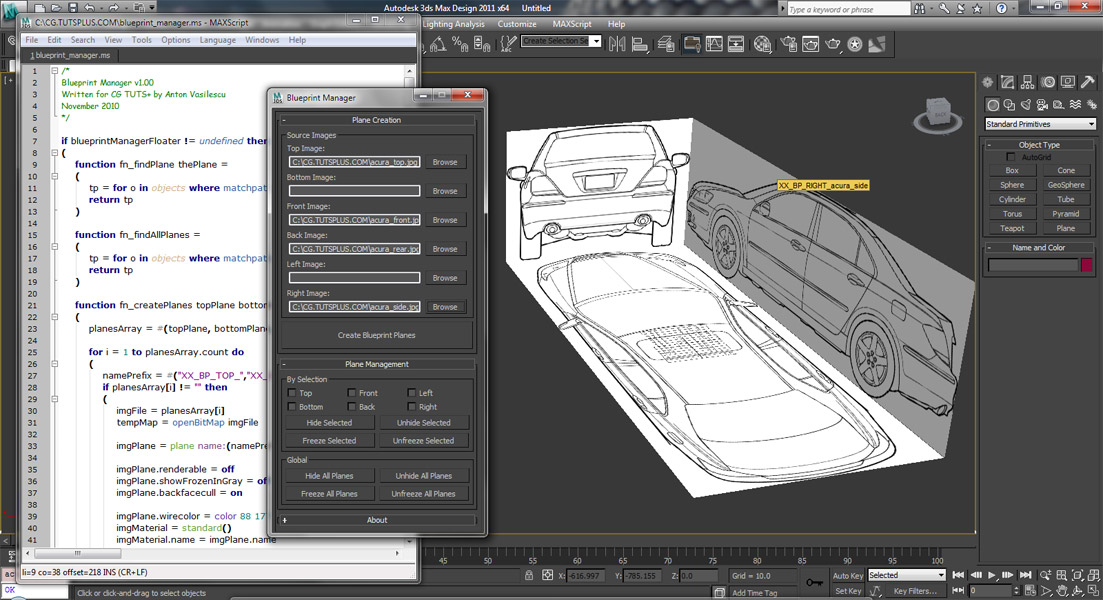Screen dimensions: 1103x600
Task: Open the Selected key filter dropdown
Action: coord(906,575)
